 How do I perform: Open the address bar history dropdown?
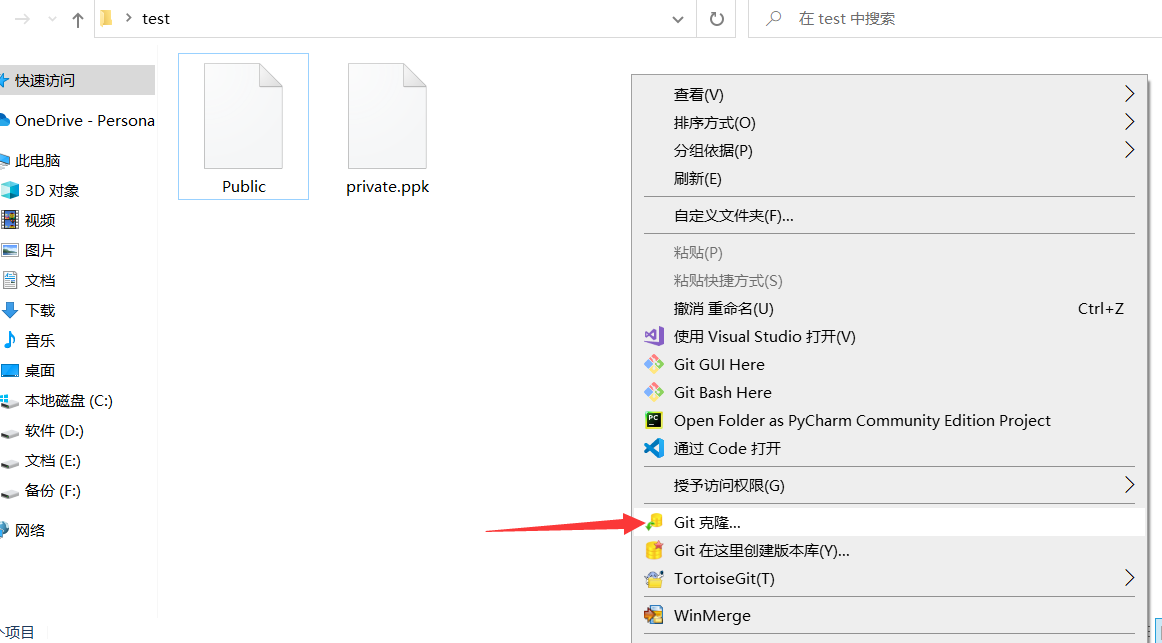678,19
